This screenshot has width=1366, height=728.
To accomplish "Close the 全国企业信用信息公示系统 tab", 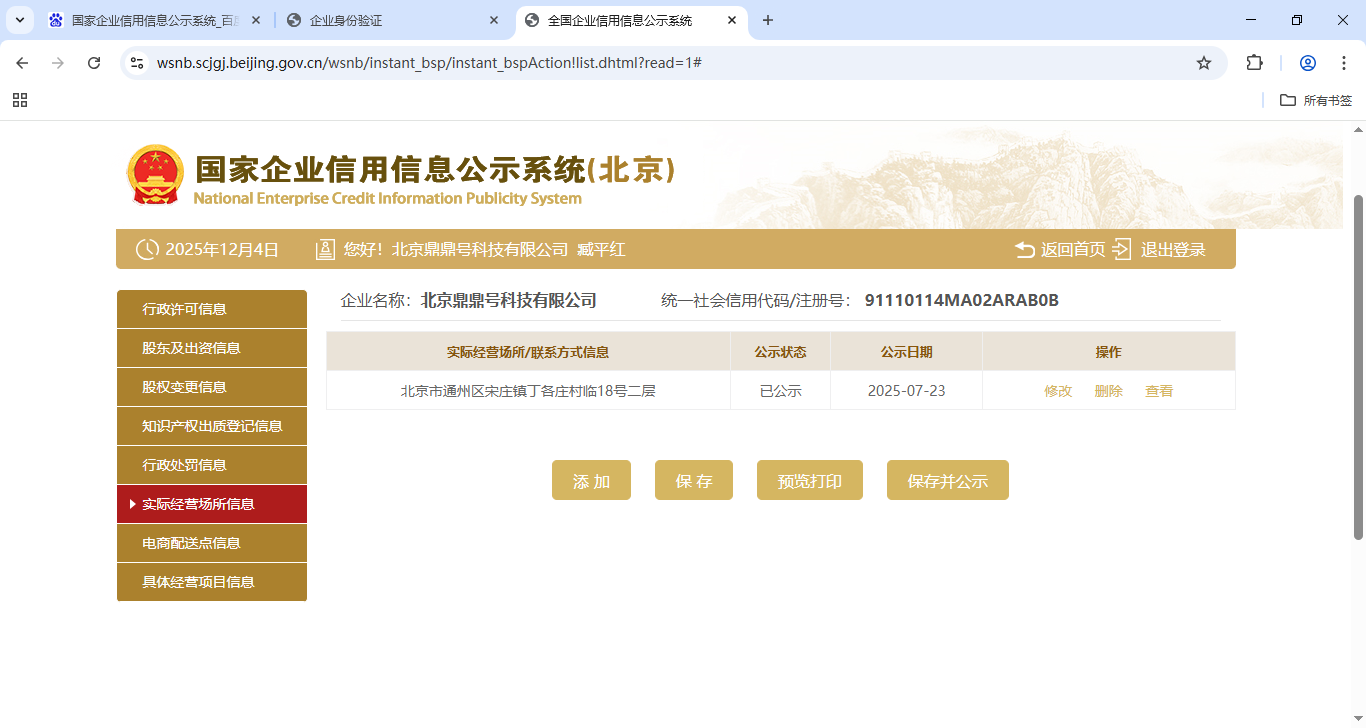I will 732,20.
